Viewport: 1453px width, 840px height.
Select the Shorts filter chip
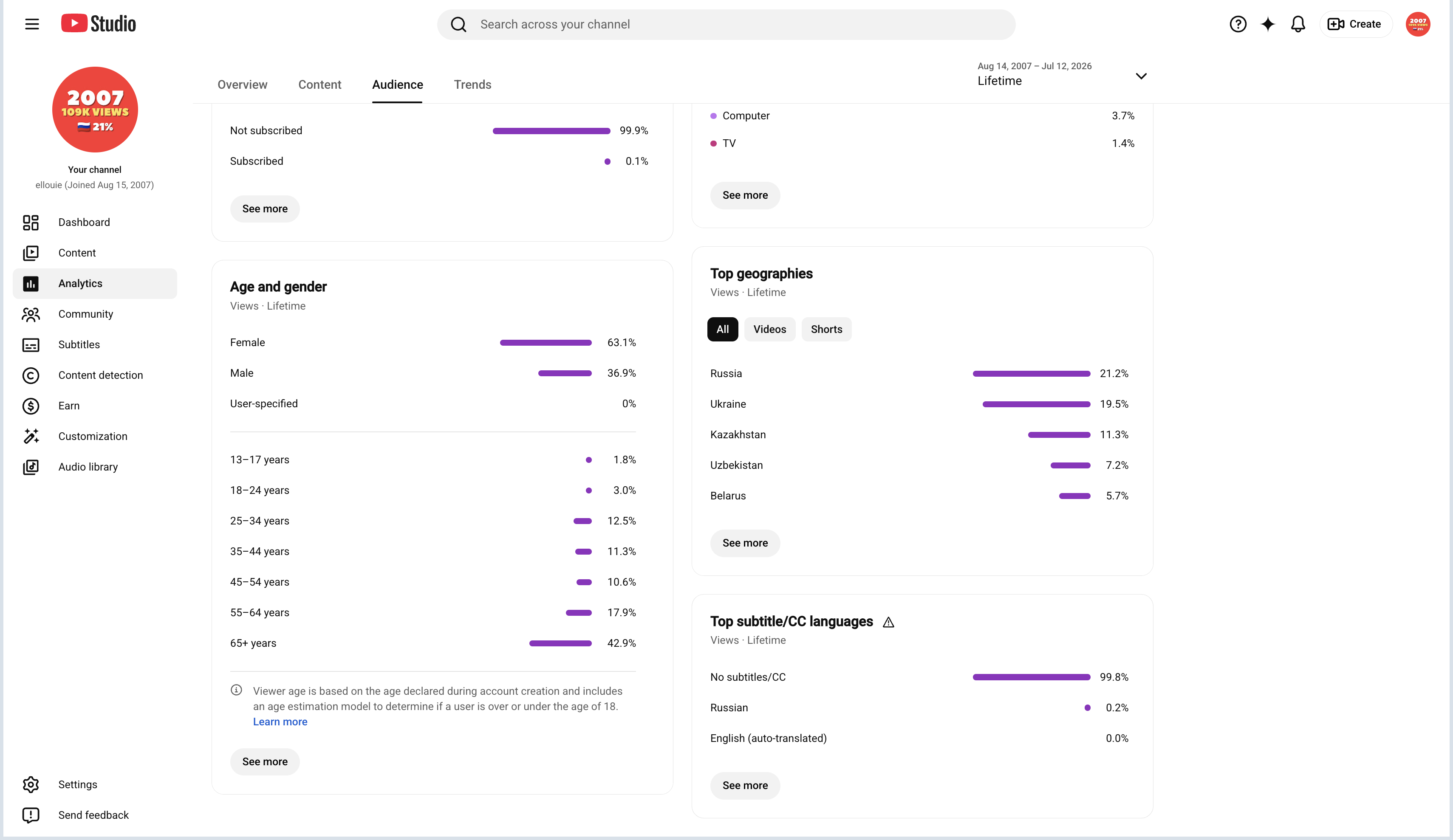tap(825, 329)
